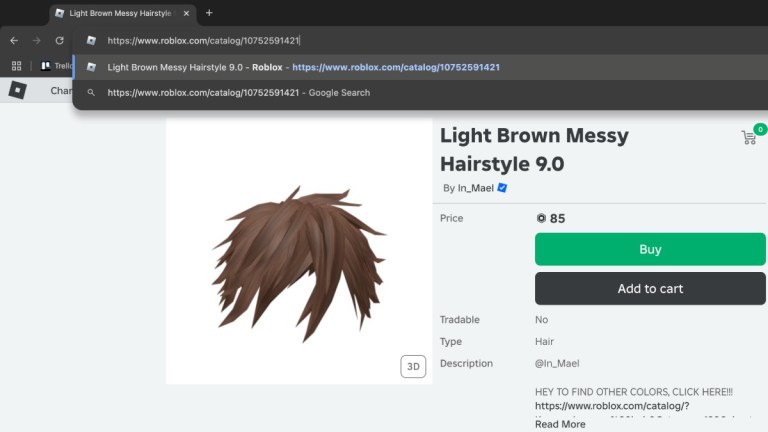Click the Add to cart button
This screenshot has height=432, width=768.
(650, 288)
